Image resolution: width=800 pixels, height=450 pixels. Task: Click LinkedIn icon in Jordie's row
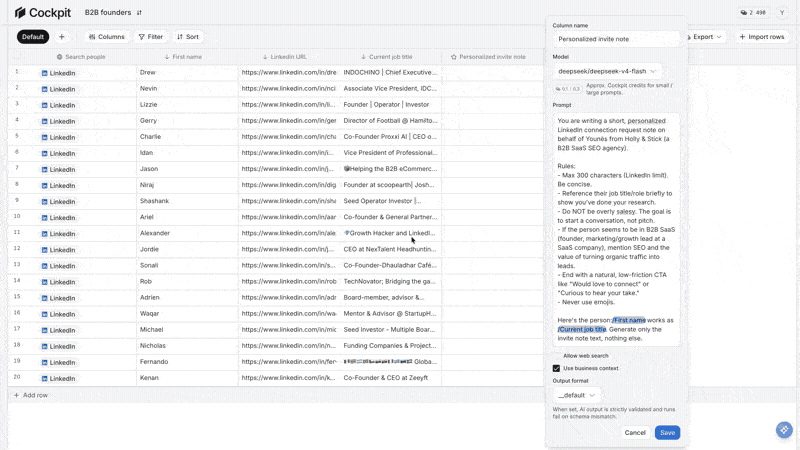click(x=44, y=250)
